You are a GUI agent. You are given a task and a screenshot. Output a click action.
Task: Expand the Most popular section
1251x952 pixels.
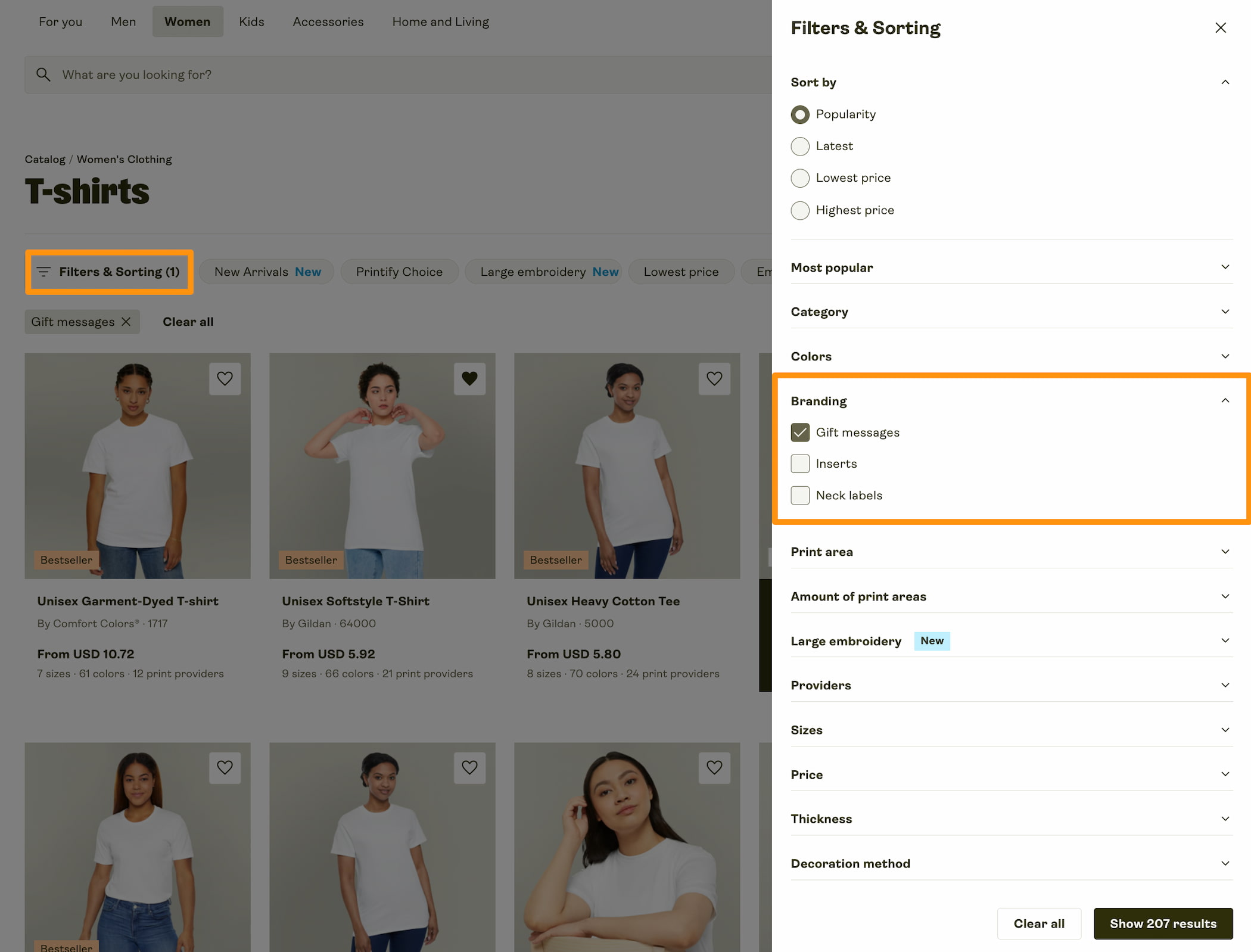click(1012, 267)
